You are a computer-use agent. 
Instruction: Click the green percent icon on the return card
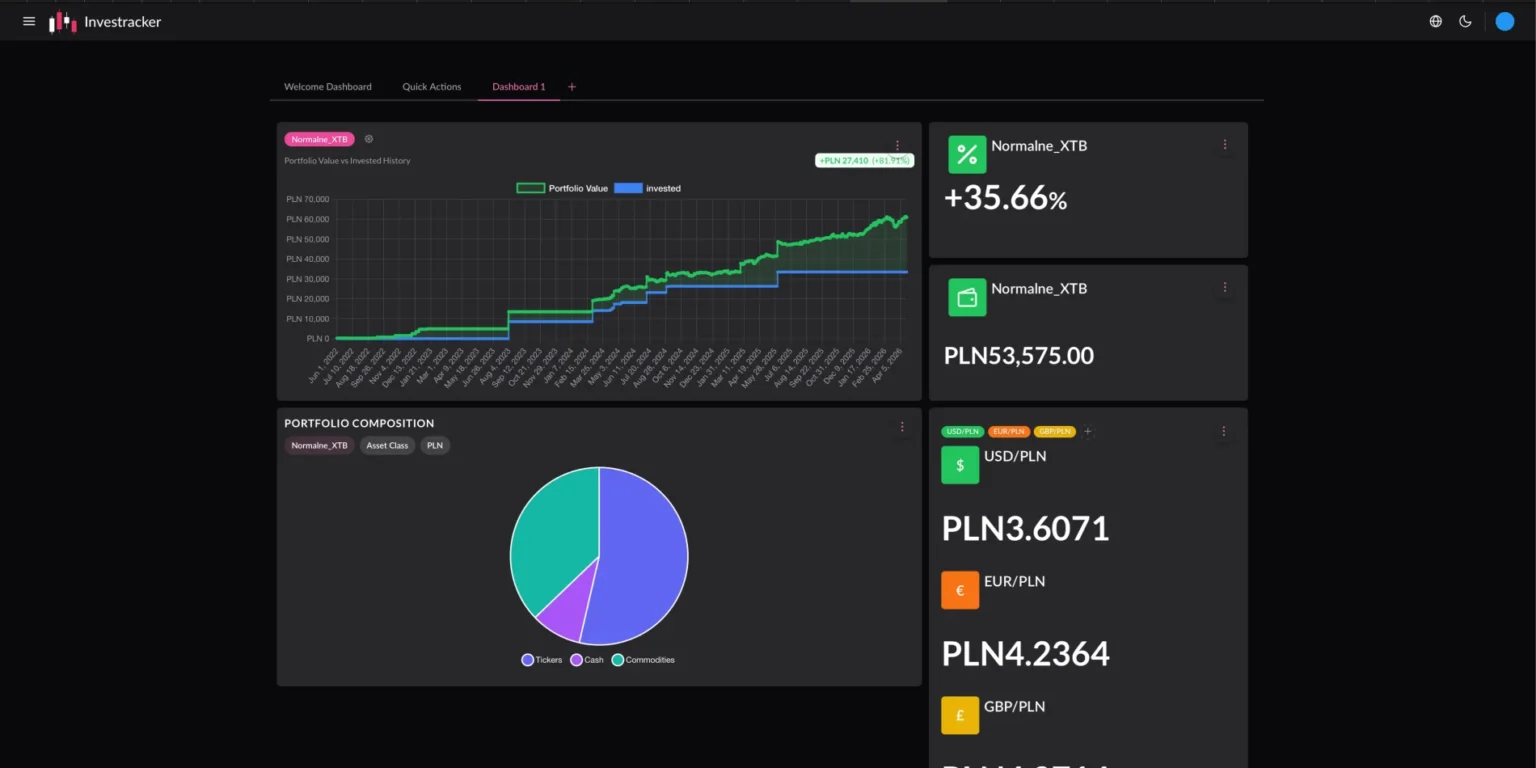(967, 155)
